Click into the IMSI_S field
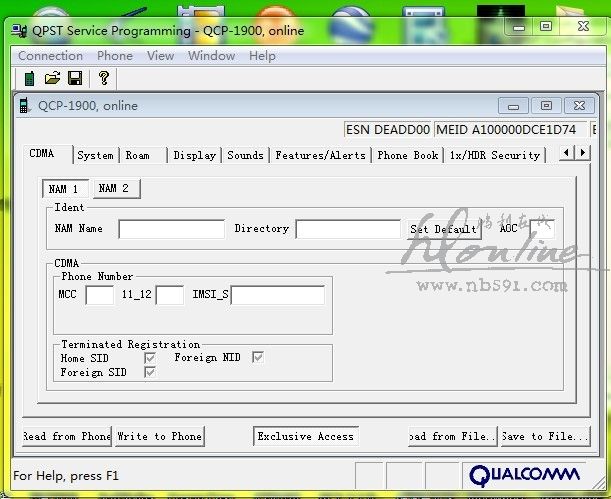 click(x=278, y=294)
